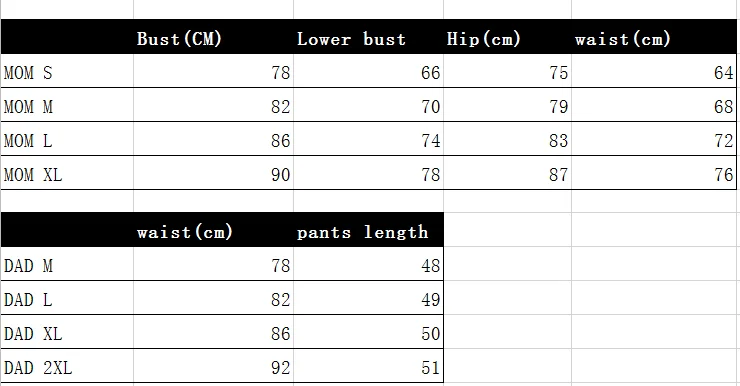This screenshot has width=740, height=386.
Task: Select the MOM S row label cell
Action: 67,71
